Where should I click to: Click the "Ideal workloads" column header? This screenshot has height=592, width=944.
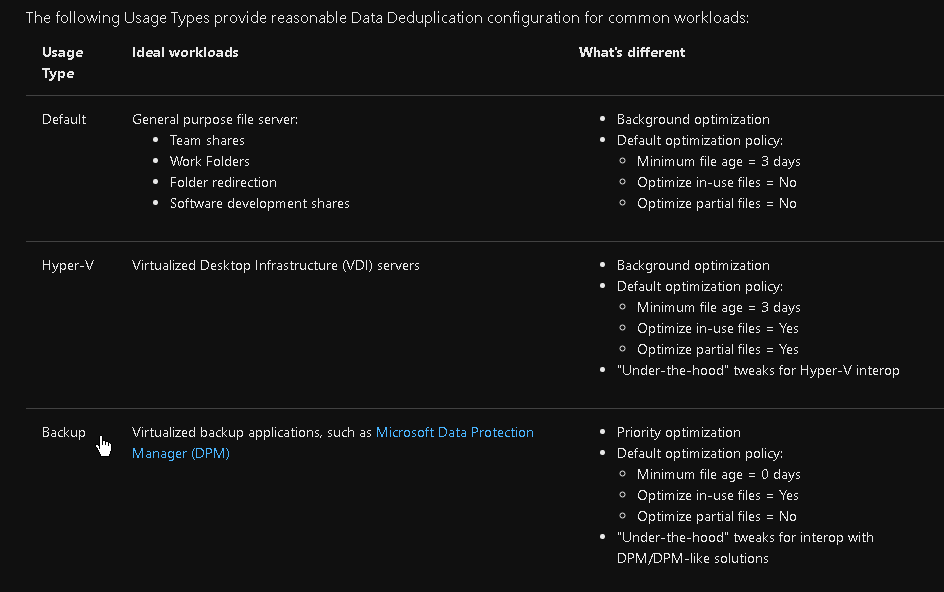pyautogui.click(x=185, y=52)
